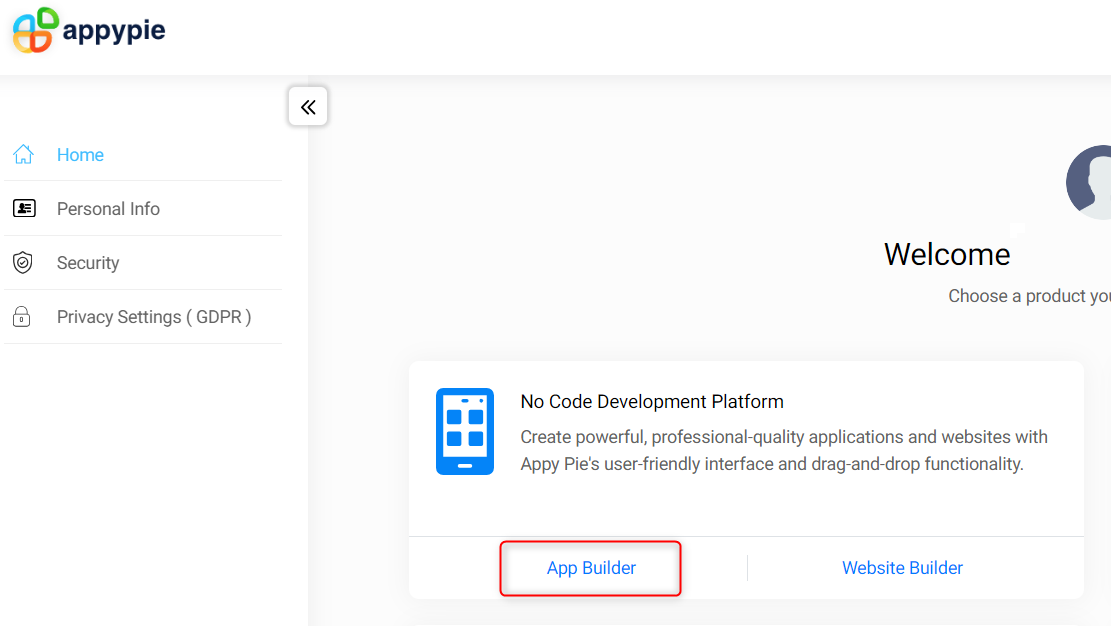This screenshot has width=1111, height=626.
Task: Click the user profile avatar
Action: 1090,183
